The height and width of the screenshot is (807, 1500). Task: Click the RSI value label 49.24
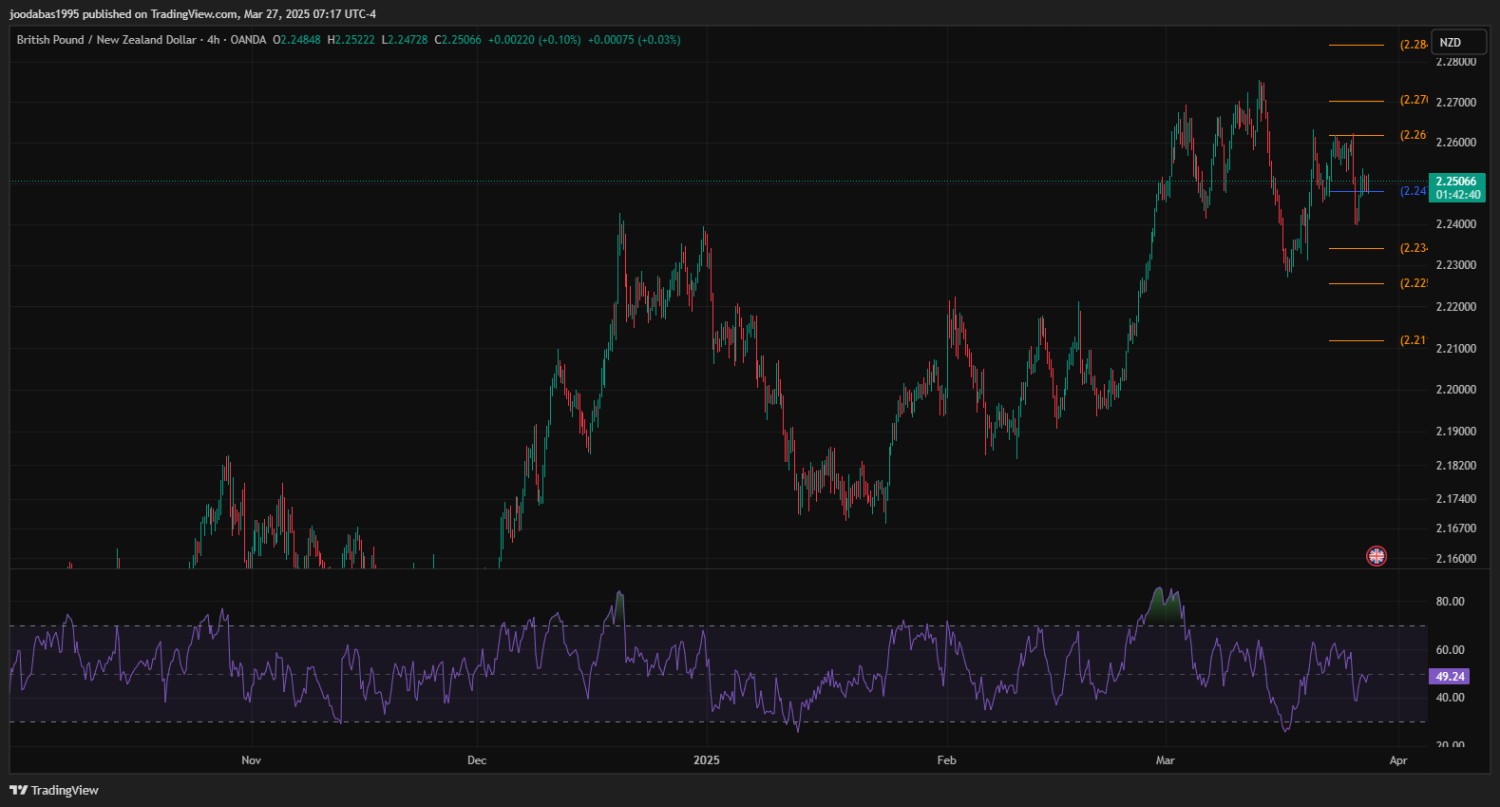(x=1450, y=676)
